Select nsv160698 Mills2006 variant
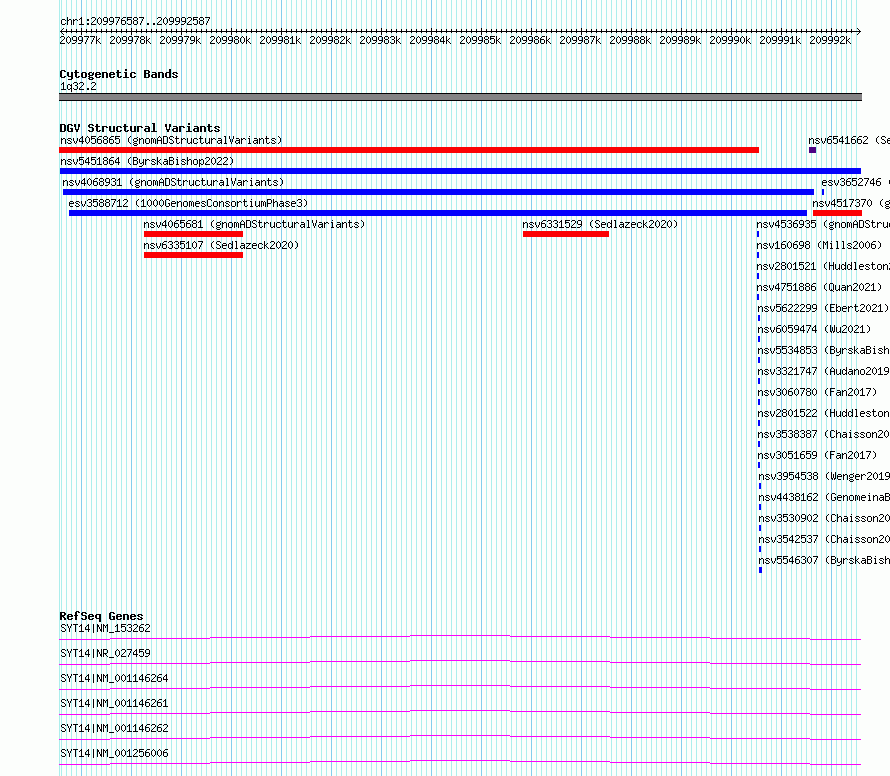Viewport: 890px width, 776px height. coord(819,245)
